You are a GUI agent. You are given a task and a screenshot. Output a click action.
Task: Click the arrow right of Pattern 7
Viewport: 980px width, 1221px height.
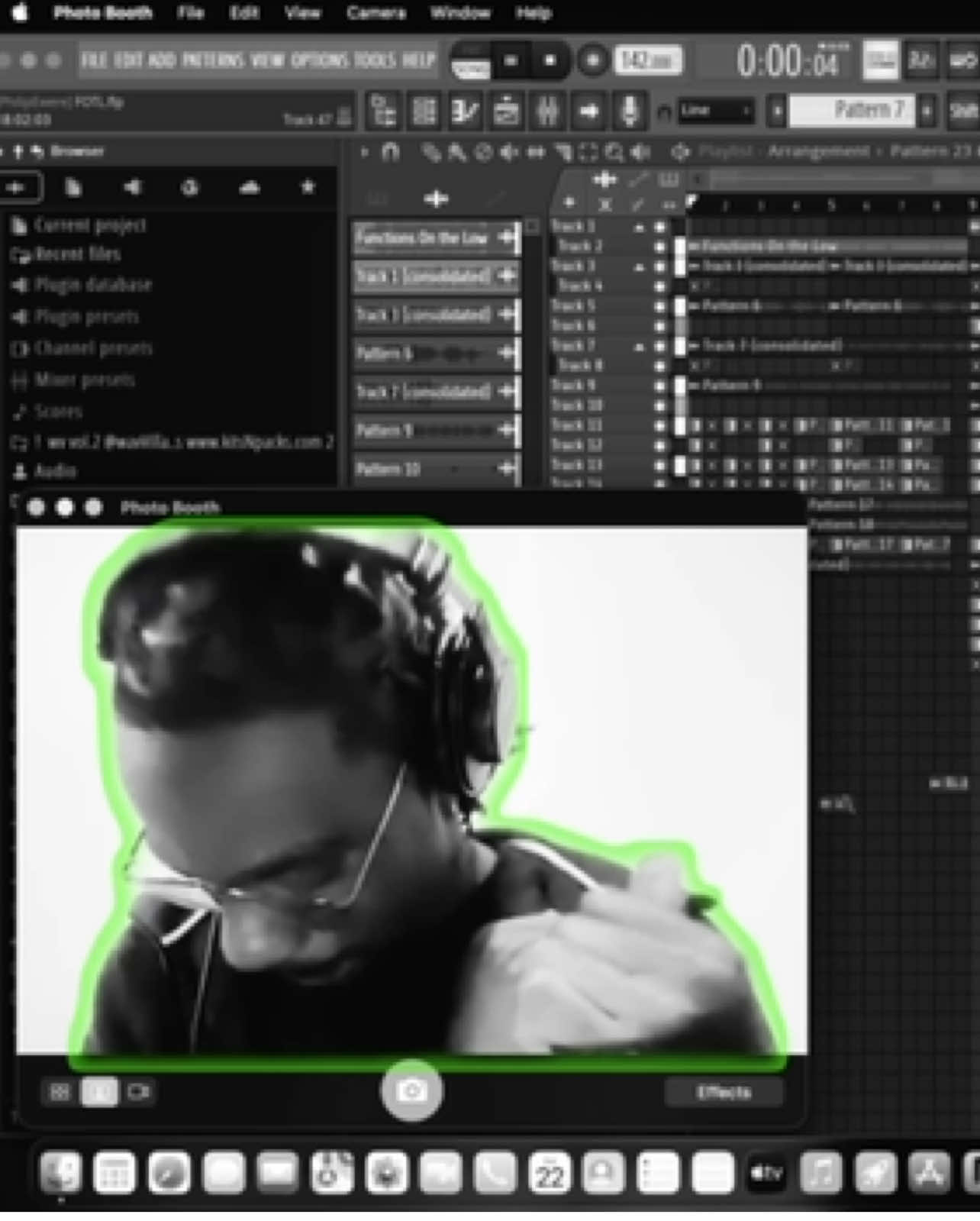[927, 111]
